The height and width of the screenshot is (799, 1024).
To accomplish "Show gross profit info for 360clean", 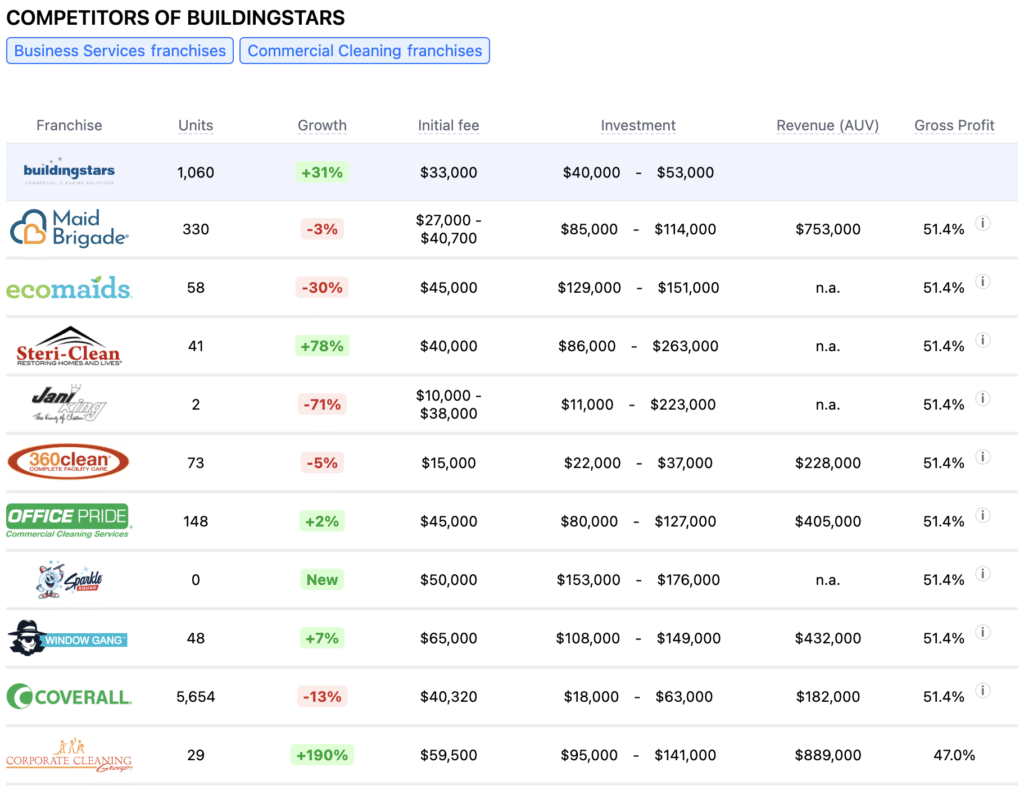I will [x=982, y=457].
